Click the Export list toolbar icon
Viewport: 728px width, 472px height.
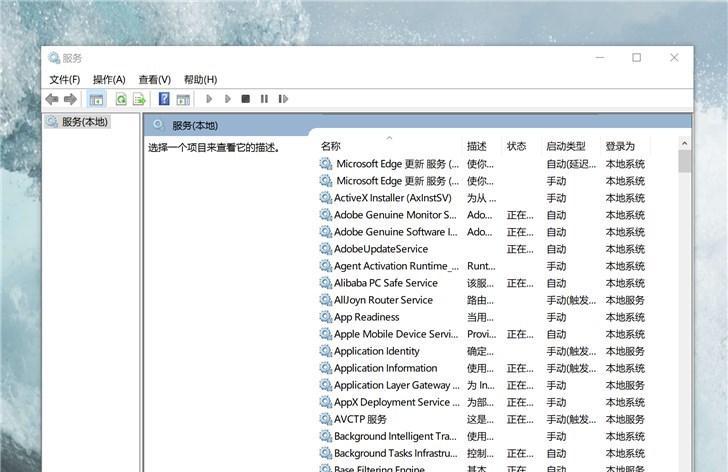coord(139,99)
